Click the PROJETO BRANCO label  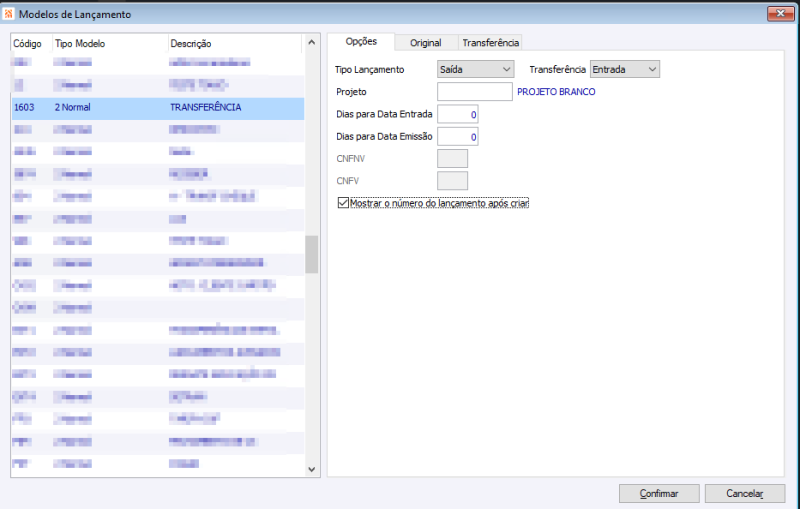pos(556,92)
